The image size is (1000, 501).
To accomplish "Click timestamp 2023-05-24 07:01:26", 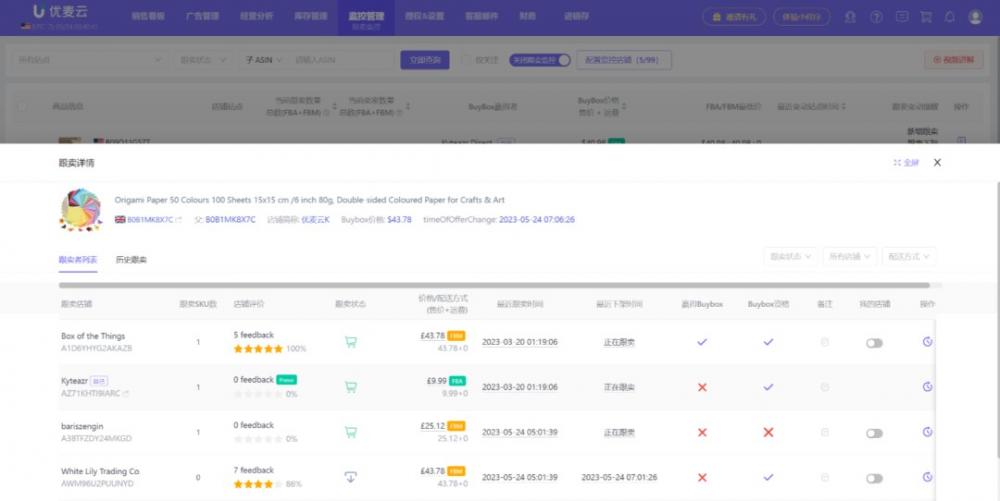I will pyautogui.click(x=619, y=477).
